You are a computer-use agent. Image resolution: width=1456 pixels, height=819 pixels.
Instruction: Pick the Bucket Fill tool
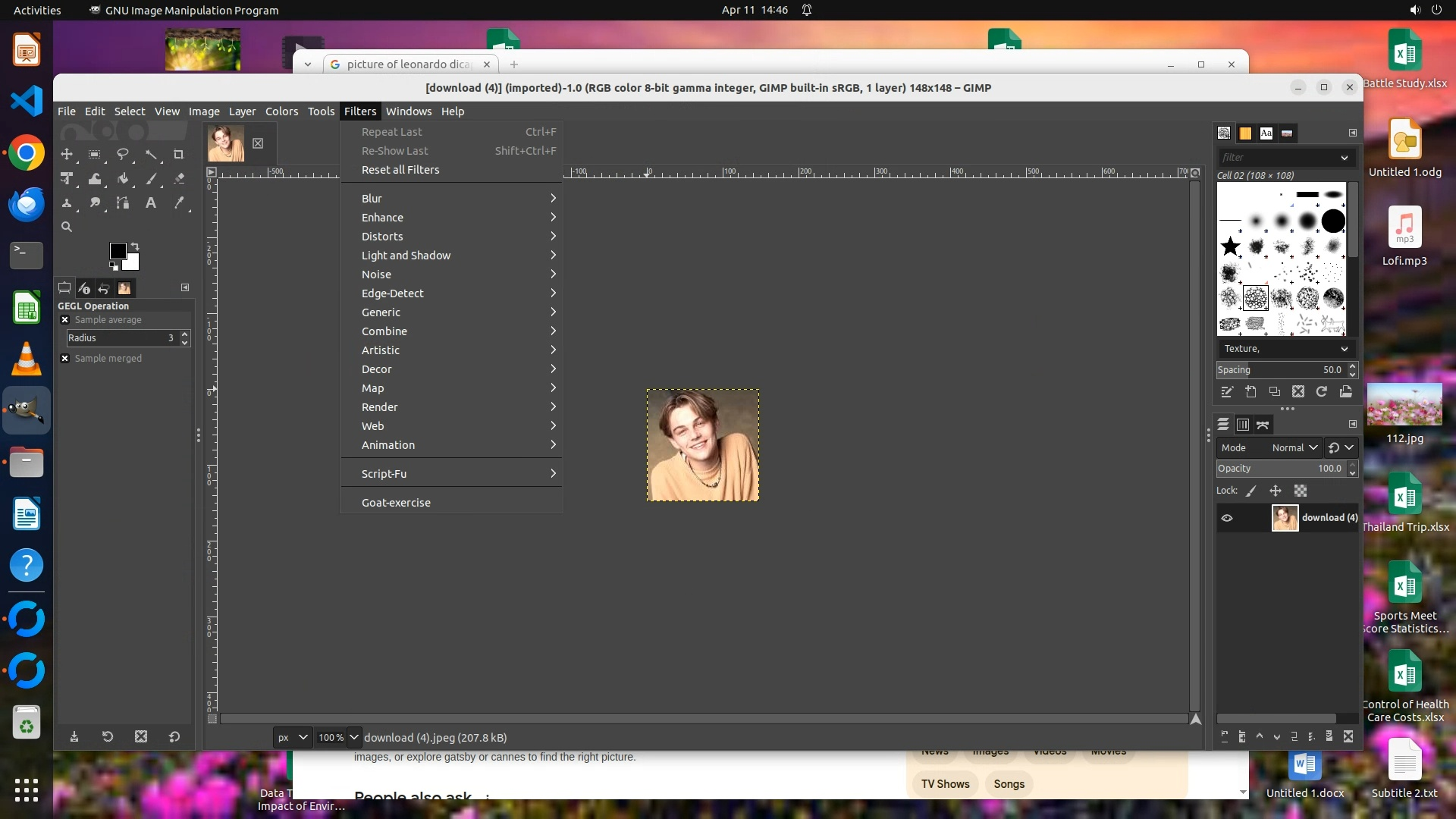tap(123, 179)
